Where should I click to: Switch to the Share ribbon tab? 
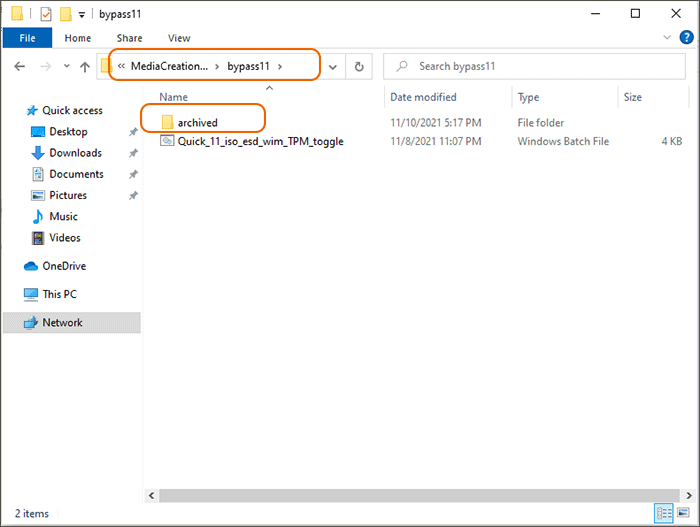click(x=129, y=38)
